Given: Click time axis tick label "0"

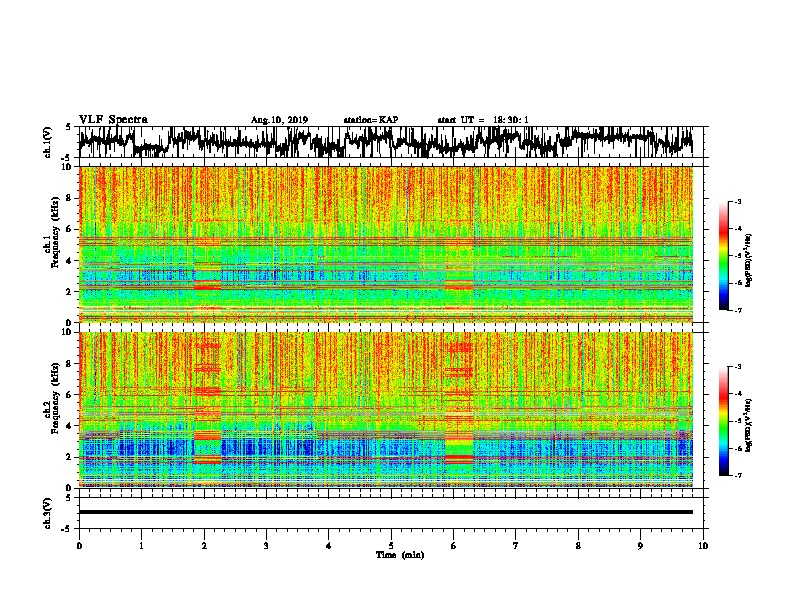Looking at the screenshot, I should click(x=79, y=546).
